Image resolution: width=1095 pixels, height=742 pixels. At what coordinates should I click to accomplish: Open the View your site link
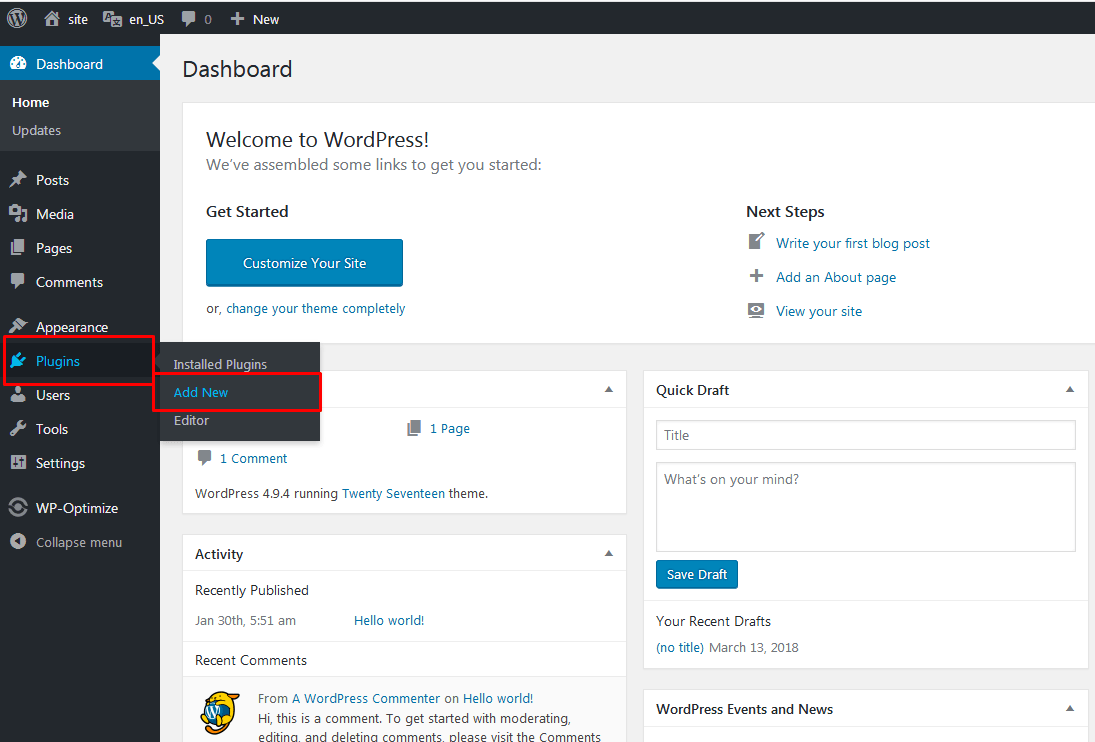(x=819, y=311)
